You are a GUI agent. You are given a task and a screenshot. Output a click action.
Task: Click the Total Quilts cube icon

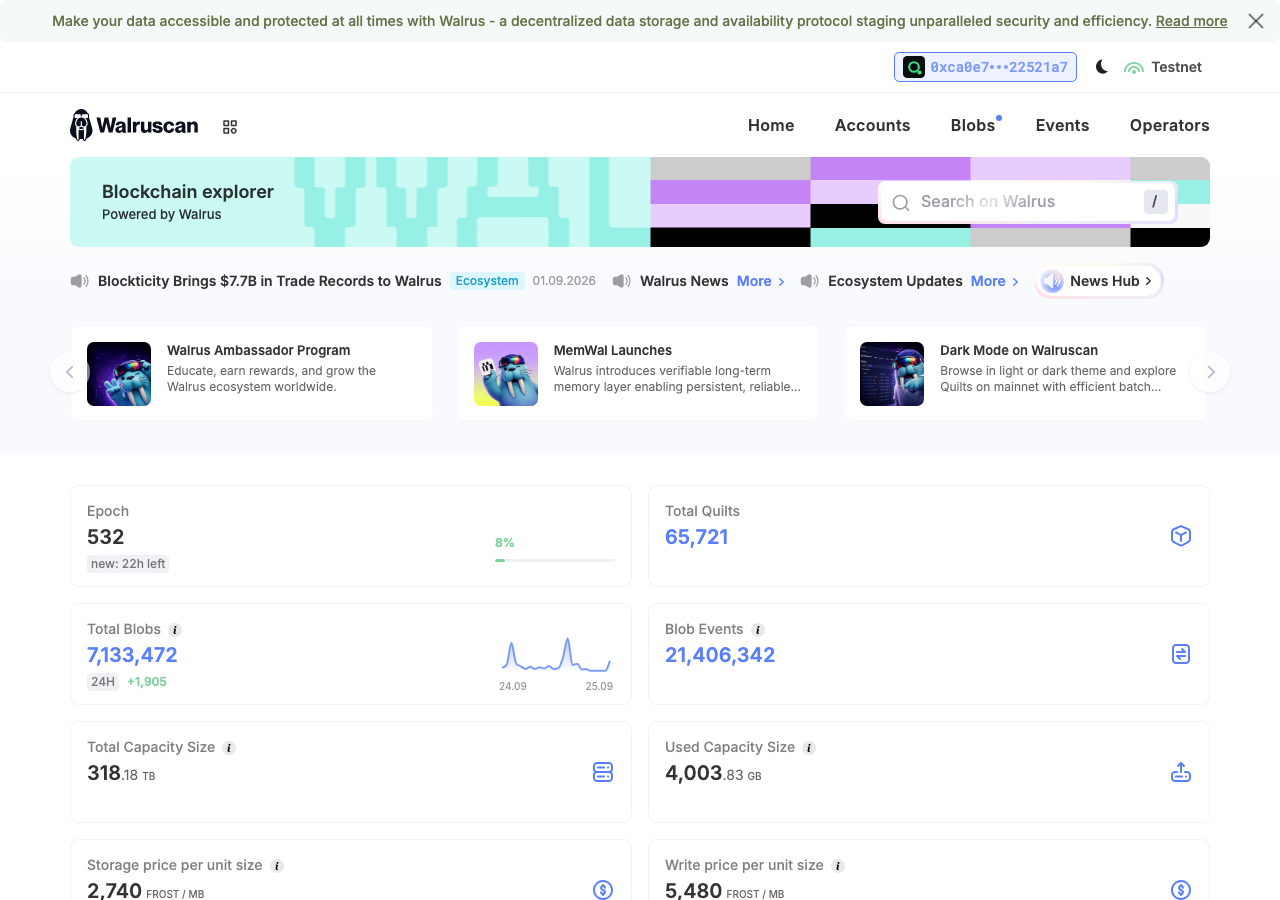(x=1181, y=536)
